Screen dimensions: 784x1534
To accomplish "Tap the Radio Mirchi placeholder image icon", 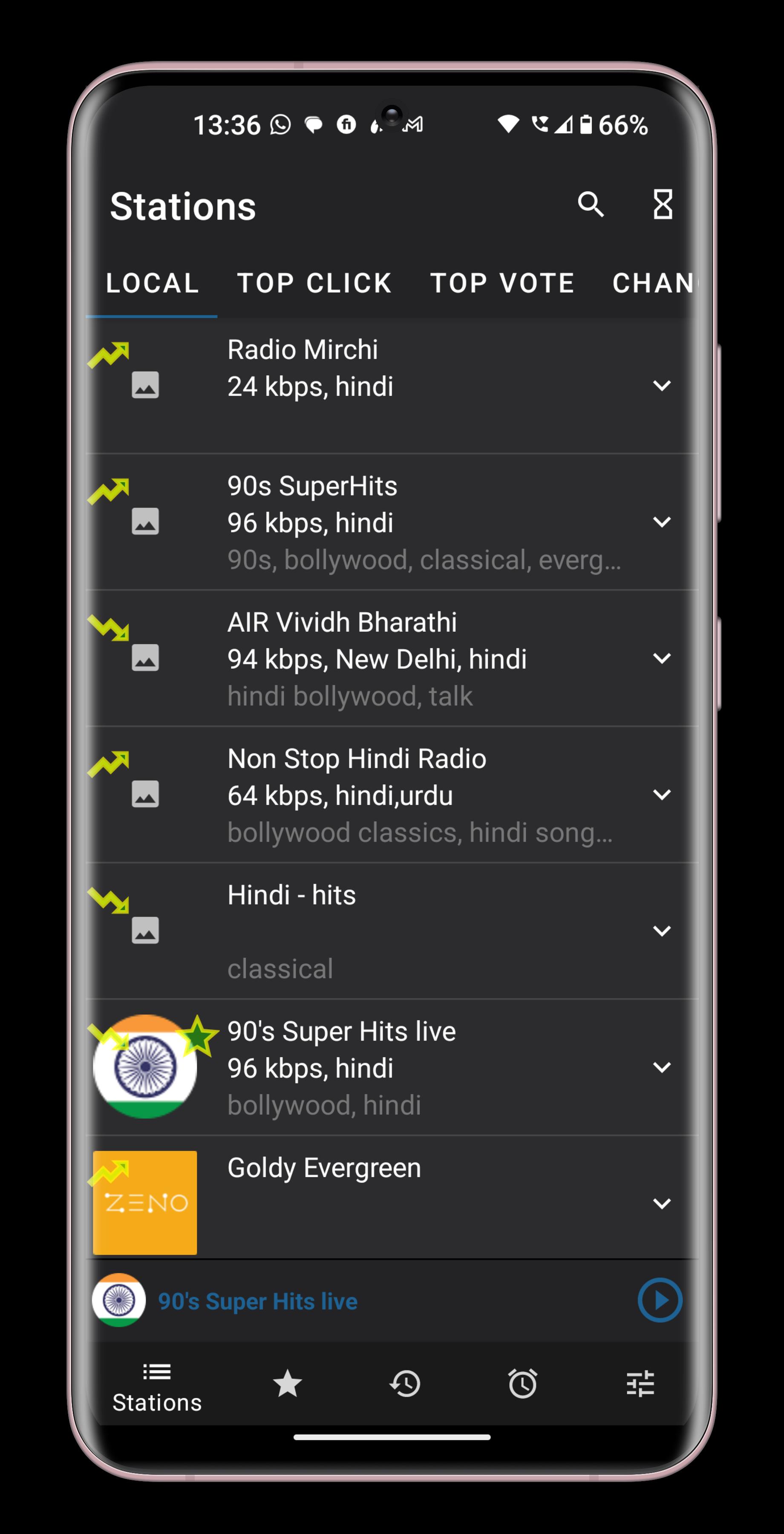I will point(145,385).
